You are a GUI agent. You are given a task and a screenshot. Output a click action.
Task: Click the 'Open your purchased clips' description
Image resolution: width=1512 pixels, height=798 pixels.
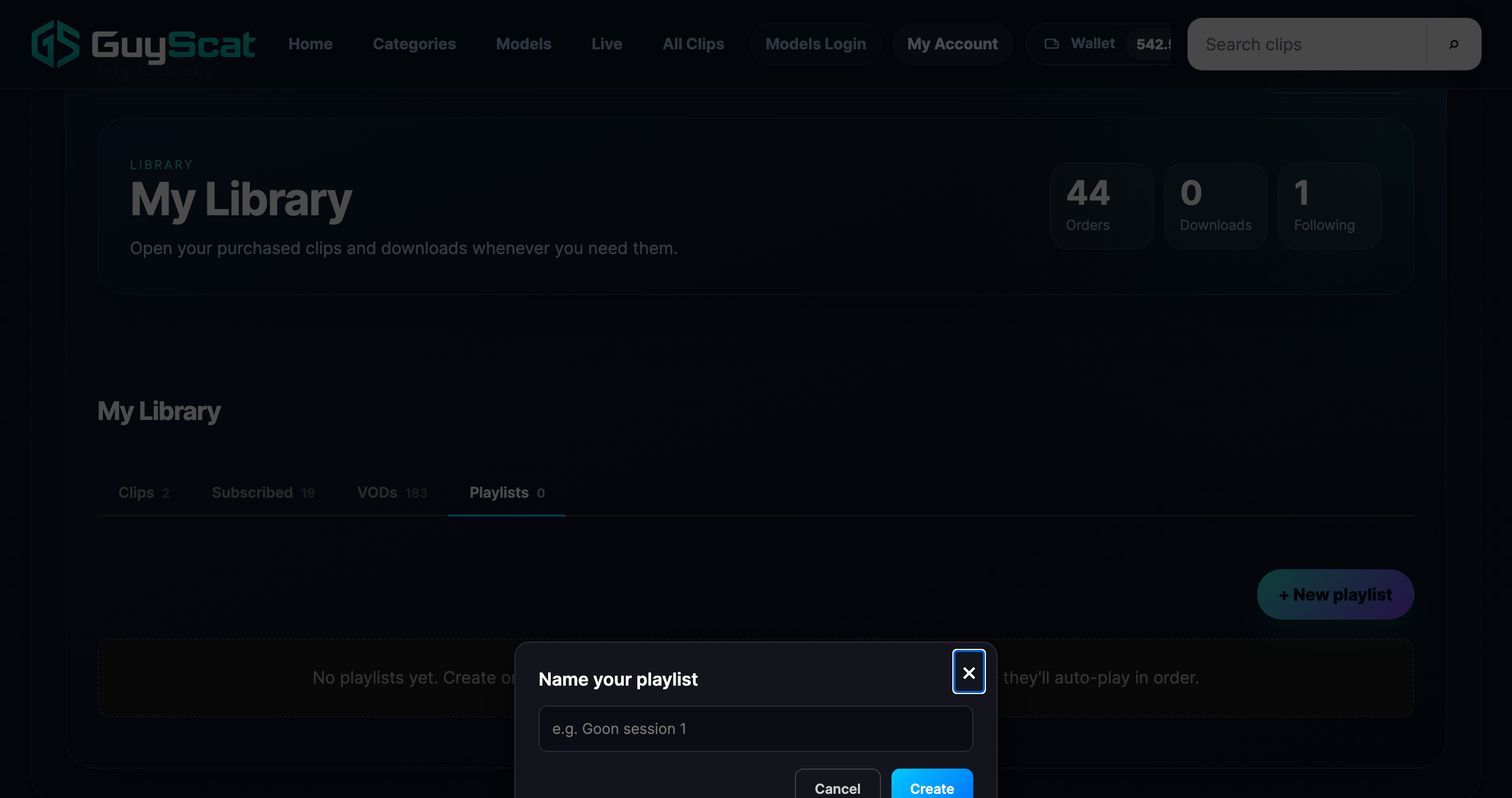click(x=404, y=248)
